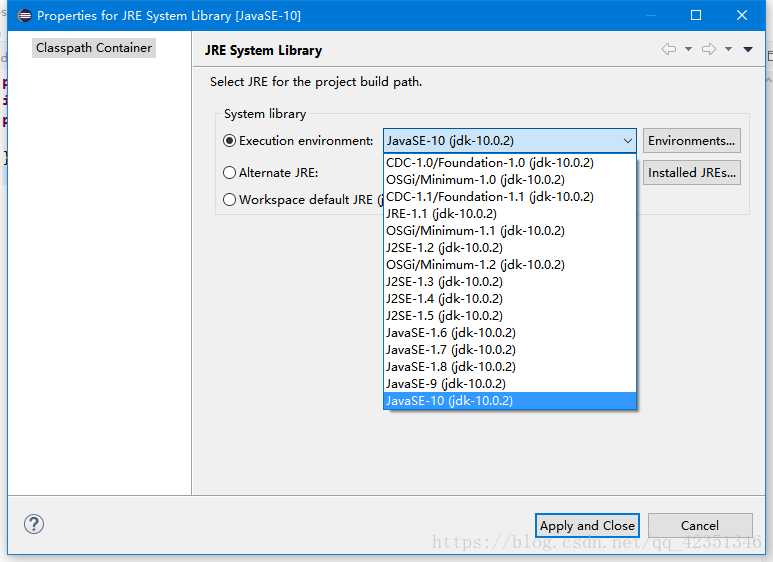Screen dimensions: 773x562
Task: Select Classpath Container in left pane
Action: click(x=94, y=48)
